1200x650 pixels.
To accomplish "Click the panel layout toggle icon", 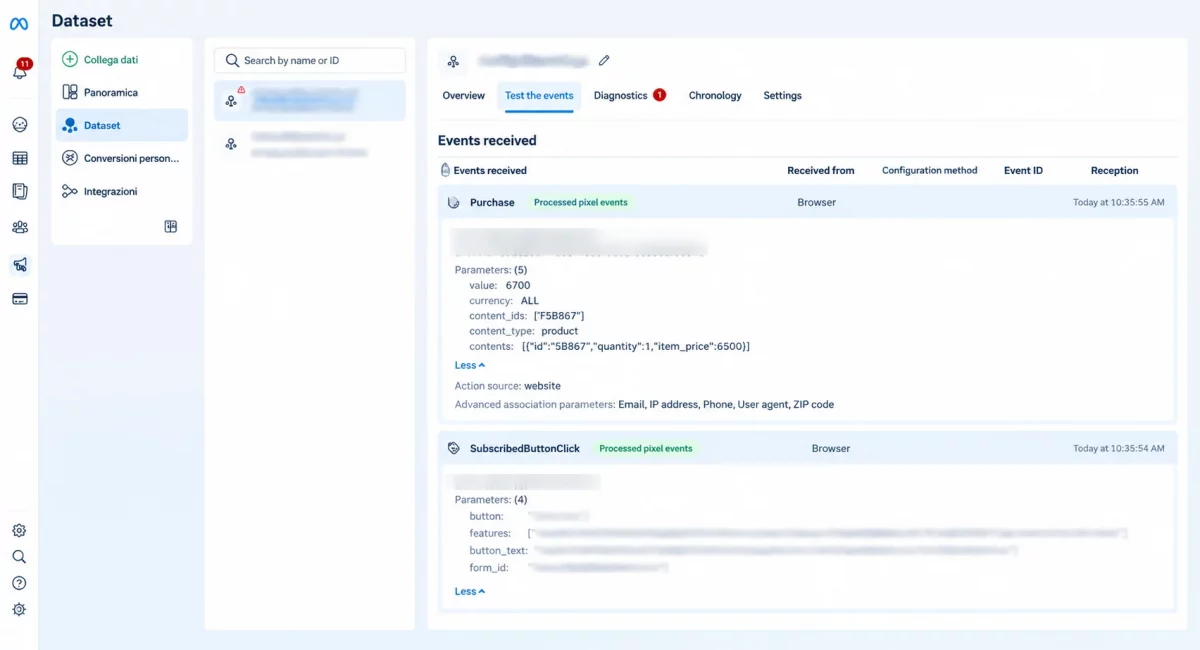I will click(x=171, y=227).
